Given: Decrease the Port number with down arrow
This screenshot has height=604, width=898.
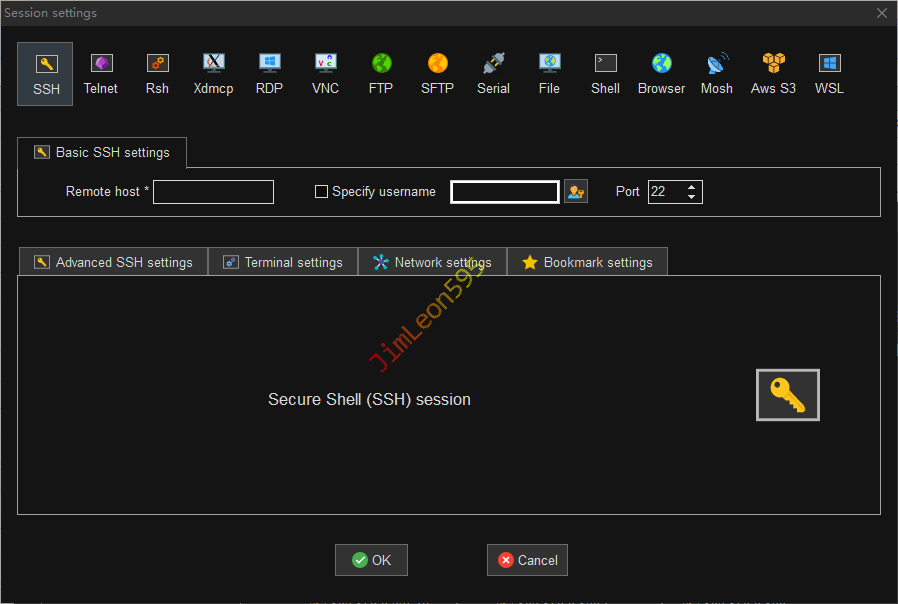Looking at the screenshot, I should (x=692, y=197).
